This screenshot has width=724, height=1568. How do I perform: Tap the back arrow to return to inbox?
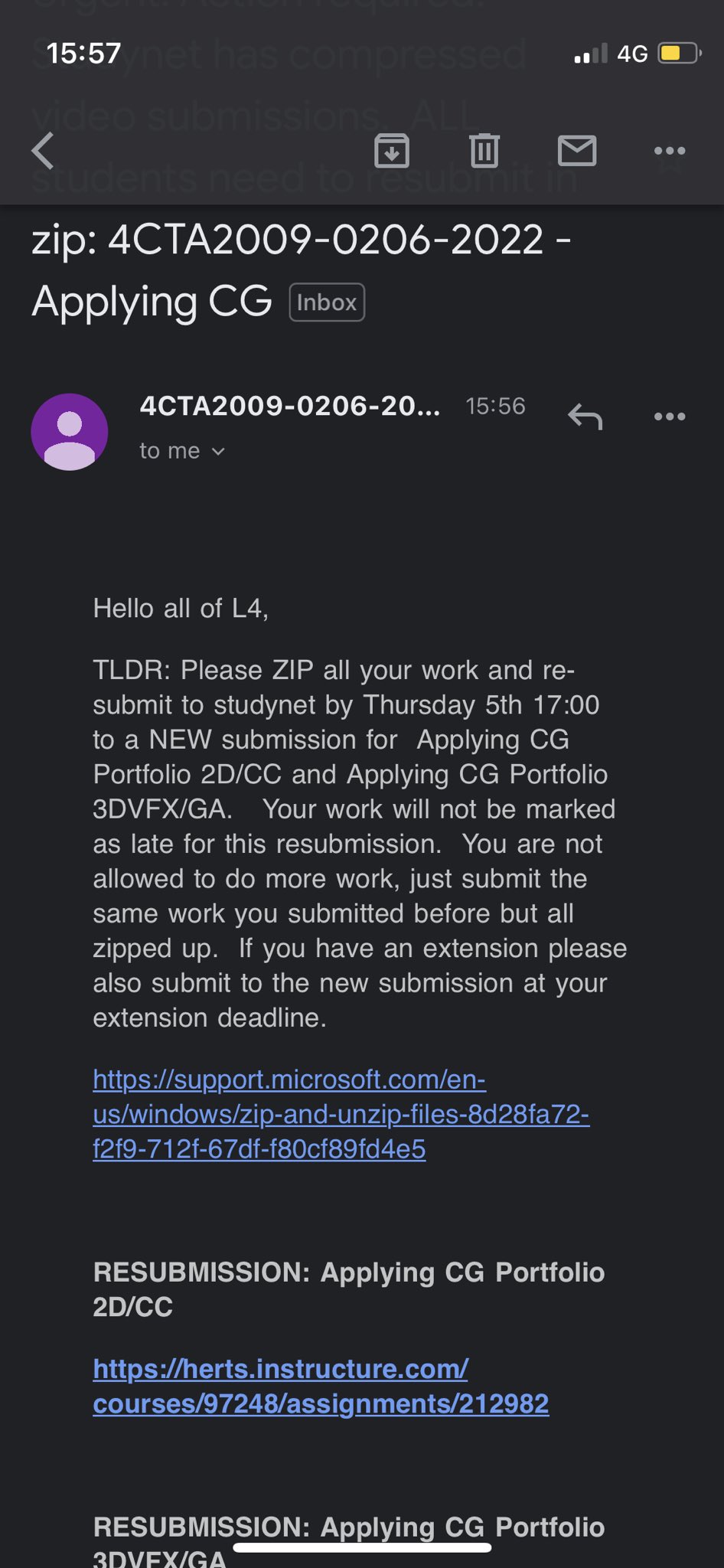(44, 150)
